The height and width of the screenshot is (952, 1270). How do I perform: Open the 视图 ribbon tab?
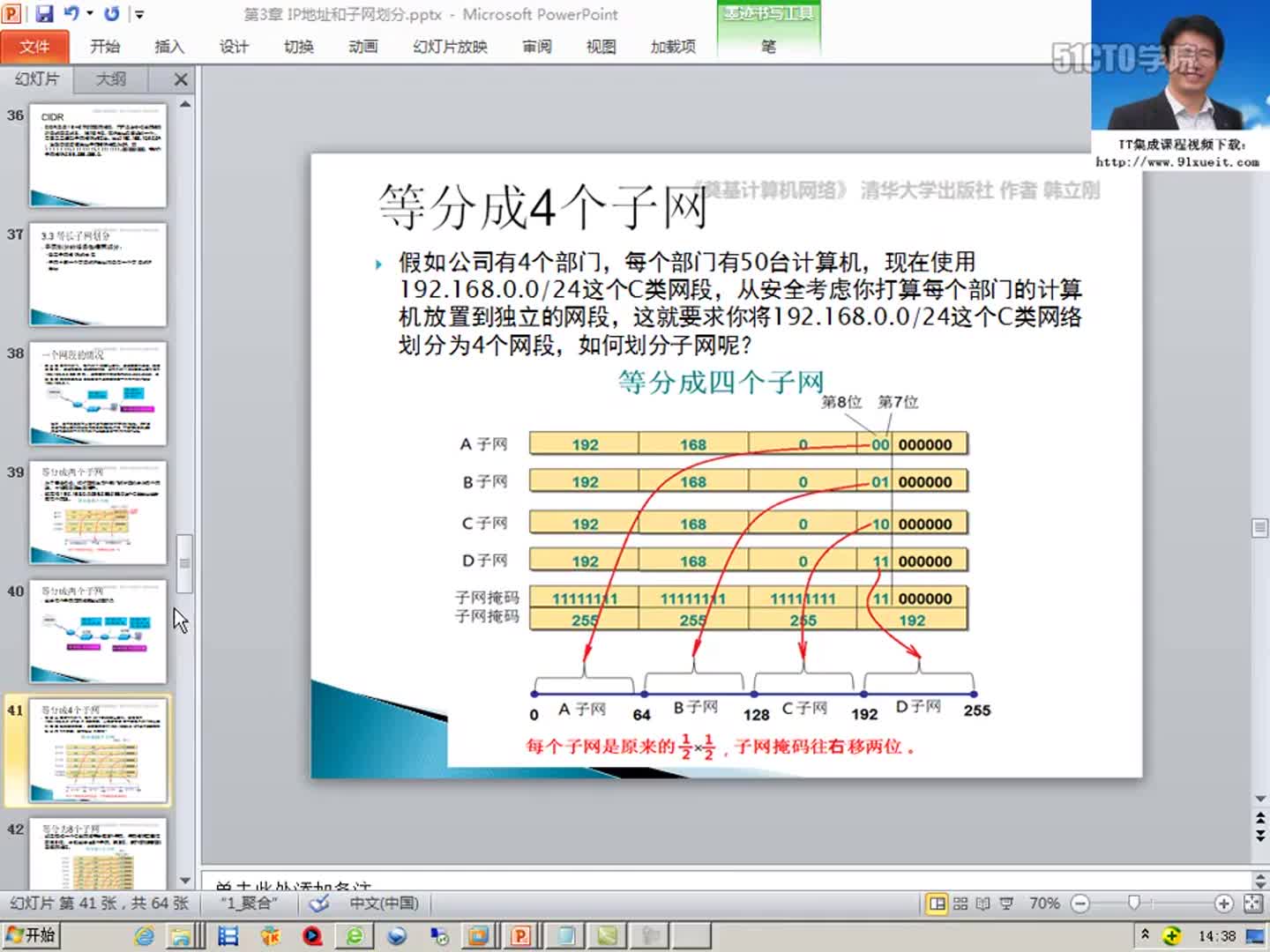601,47
